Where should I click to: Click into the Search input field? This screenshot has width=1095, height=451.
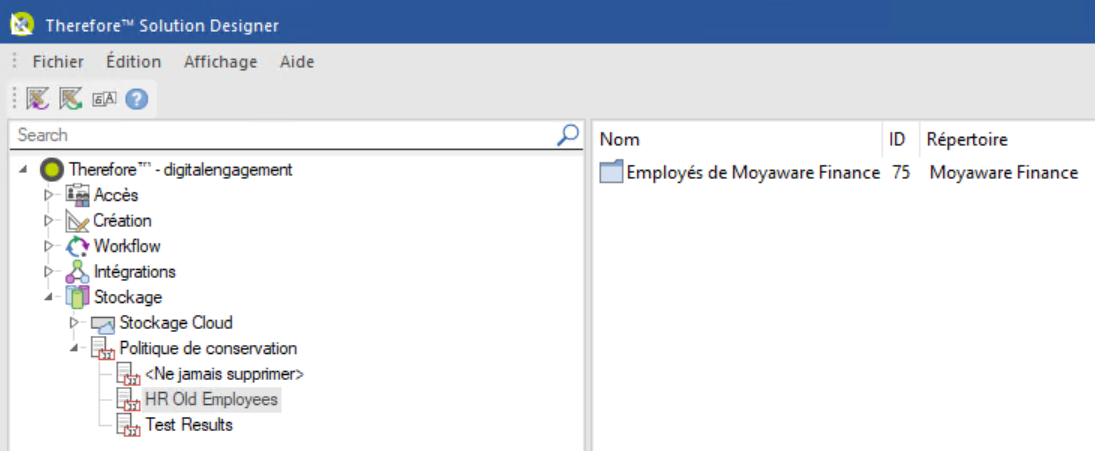pyautogui.click(x=283, y=135)
